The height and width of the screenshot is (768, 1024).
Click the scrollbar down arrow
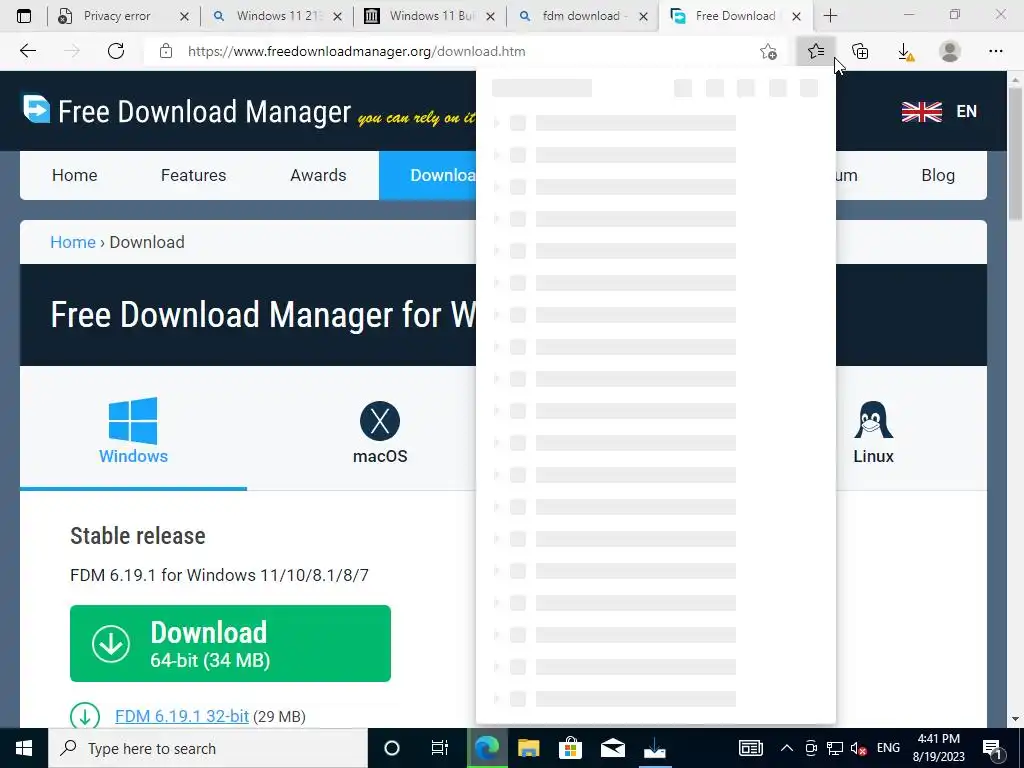coord(1015,719)
